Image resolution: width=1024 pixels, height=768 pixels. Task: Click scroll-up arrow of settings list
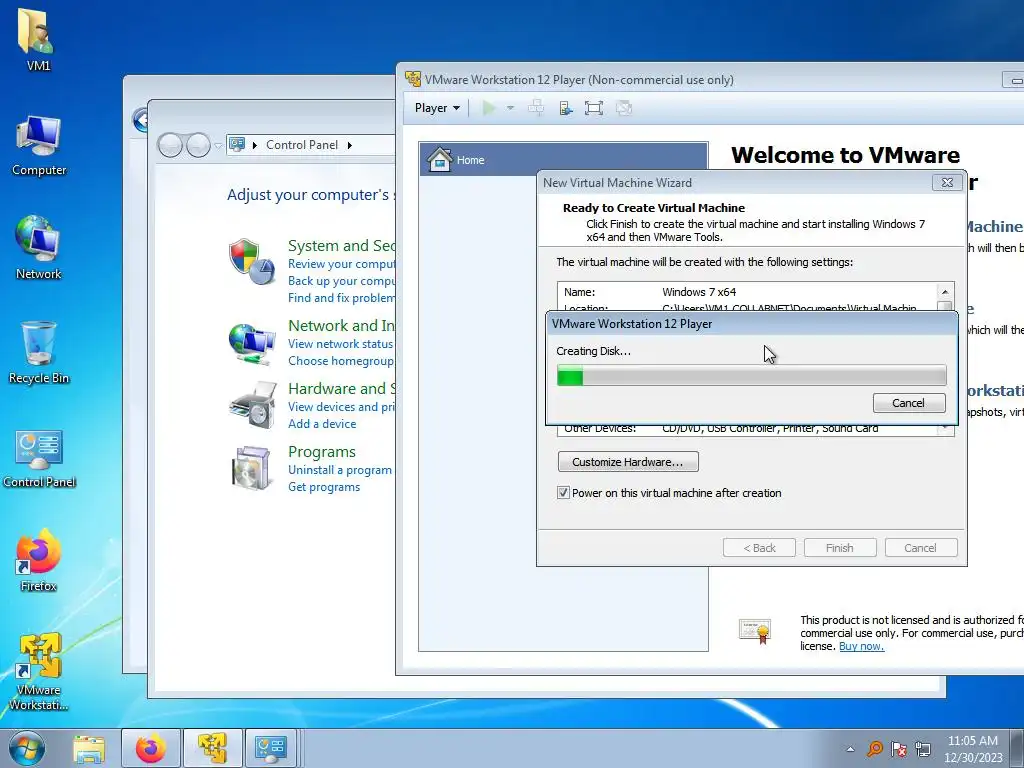pos(945,291)
